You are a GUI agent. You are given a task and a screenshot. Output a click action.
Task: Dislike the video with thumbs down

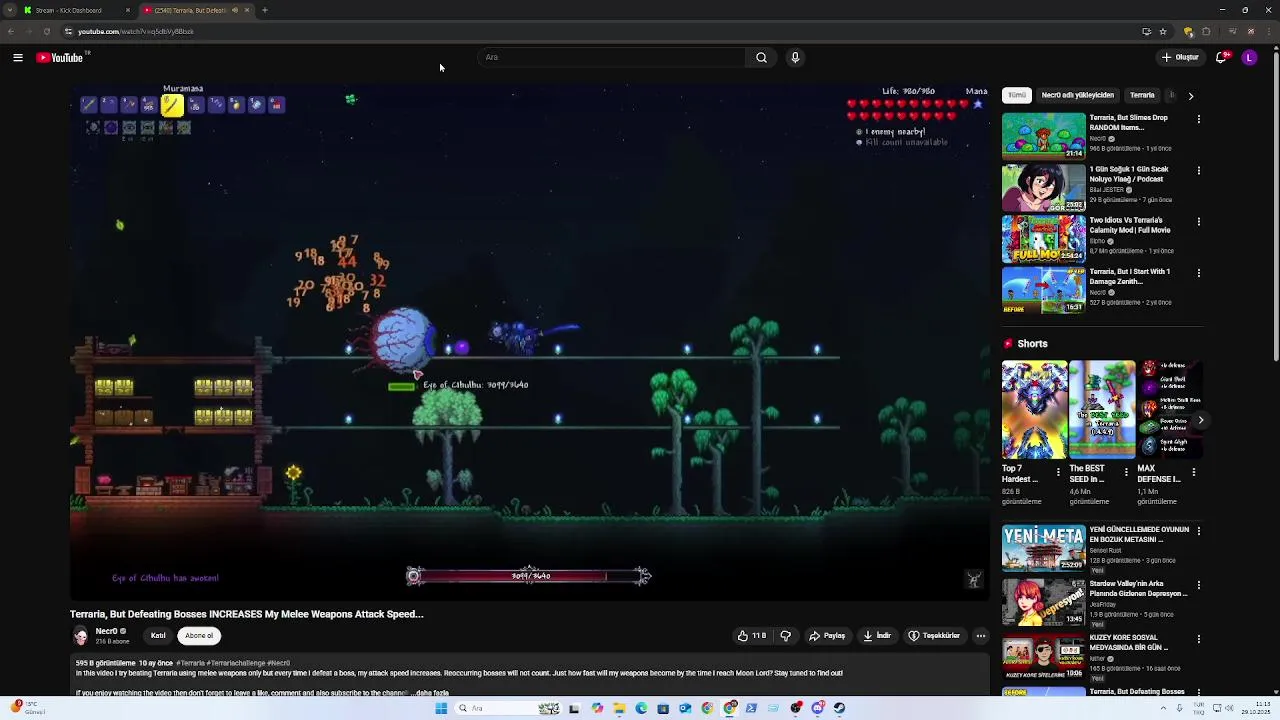click(x=785, y=636)
